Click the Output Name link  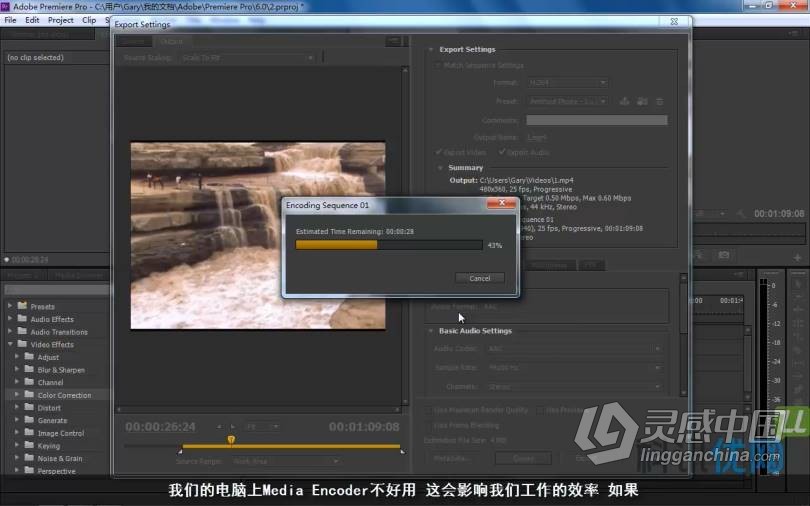pos(537,137)
